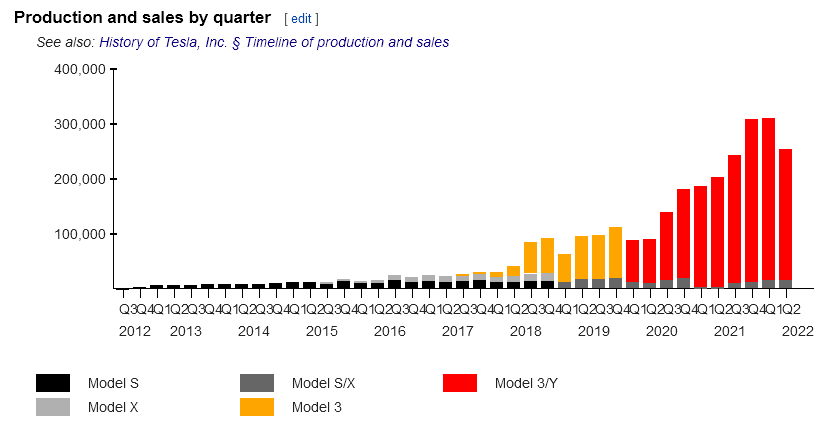Click the dark gray Model S/X swatch
834x426 pixels.
(x=257, y=383)
